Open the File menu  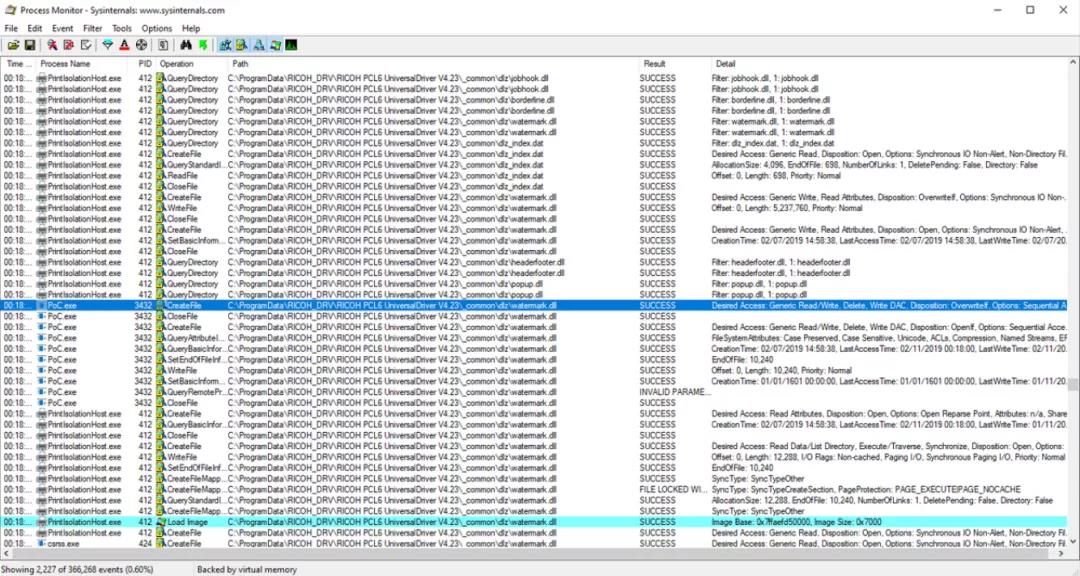[11, 28]
